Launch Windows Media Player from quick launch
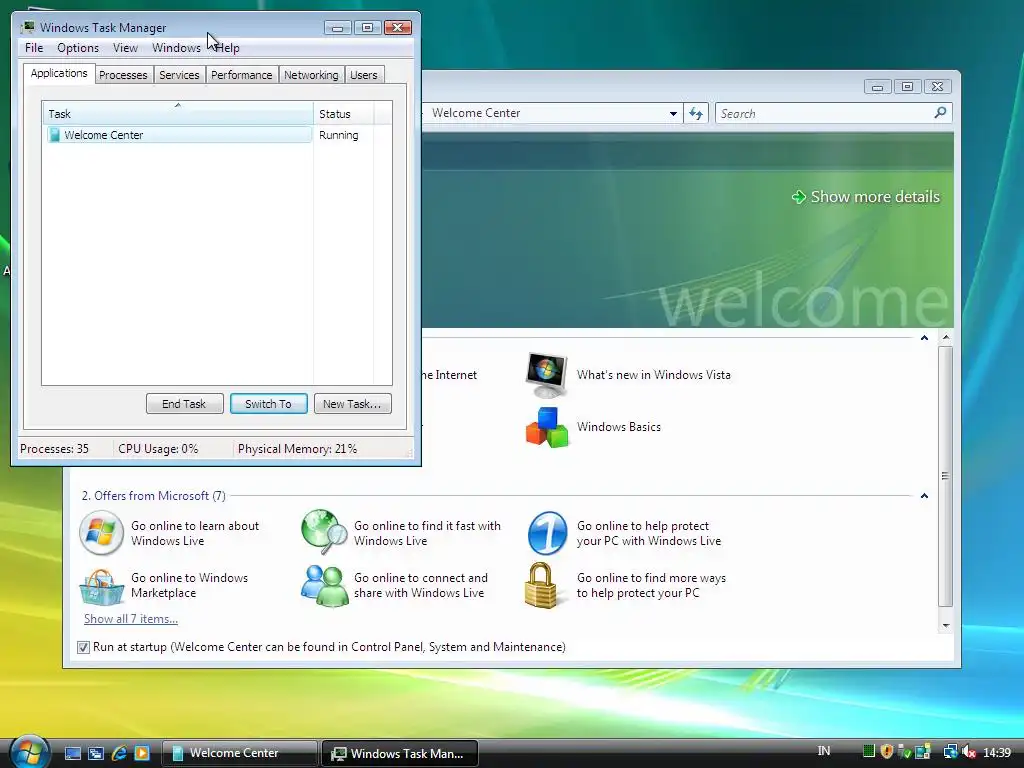 (141, 753)
